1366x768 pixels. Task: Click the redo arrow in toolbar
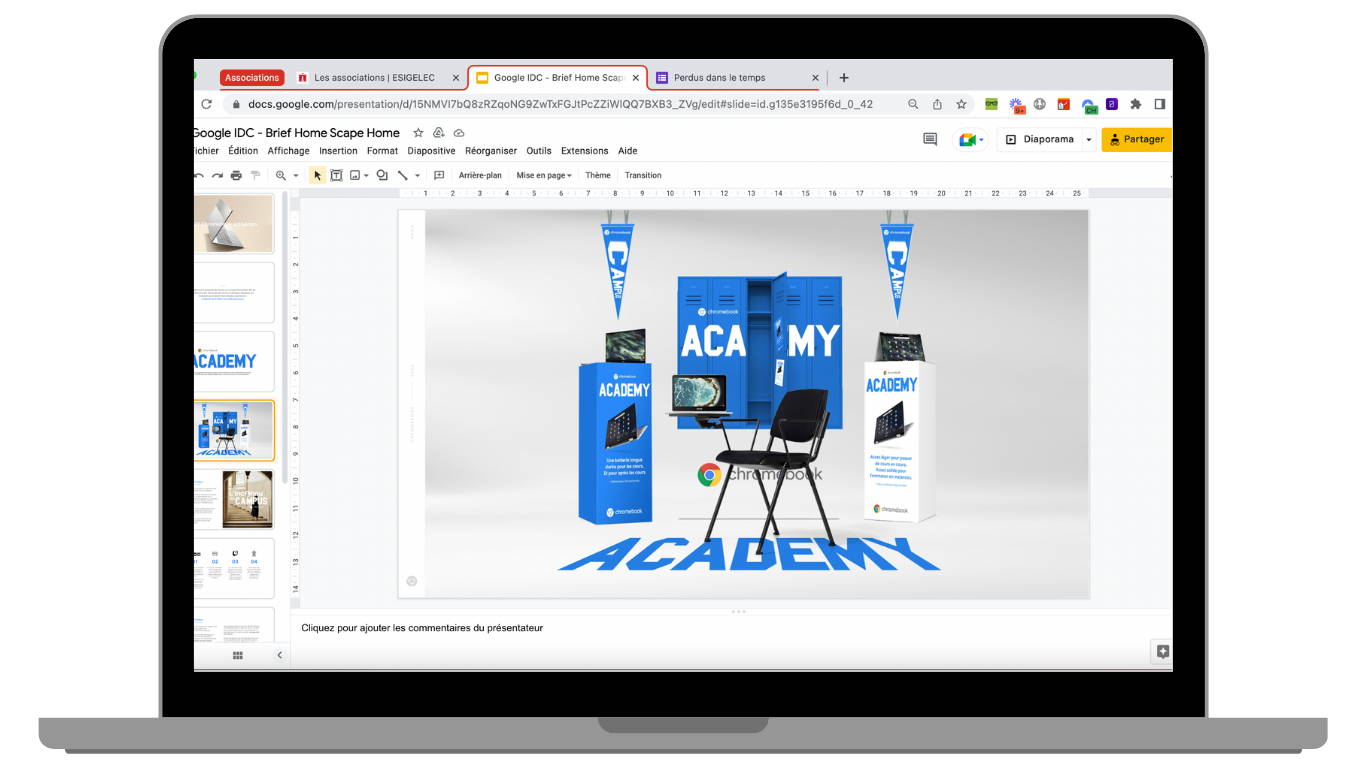coord(217,175)
